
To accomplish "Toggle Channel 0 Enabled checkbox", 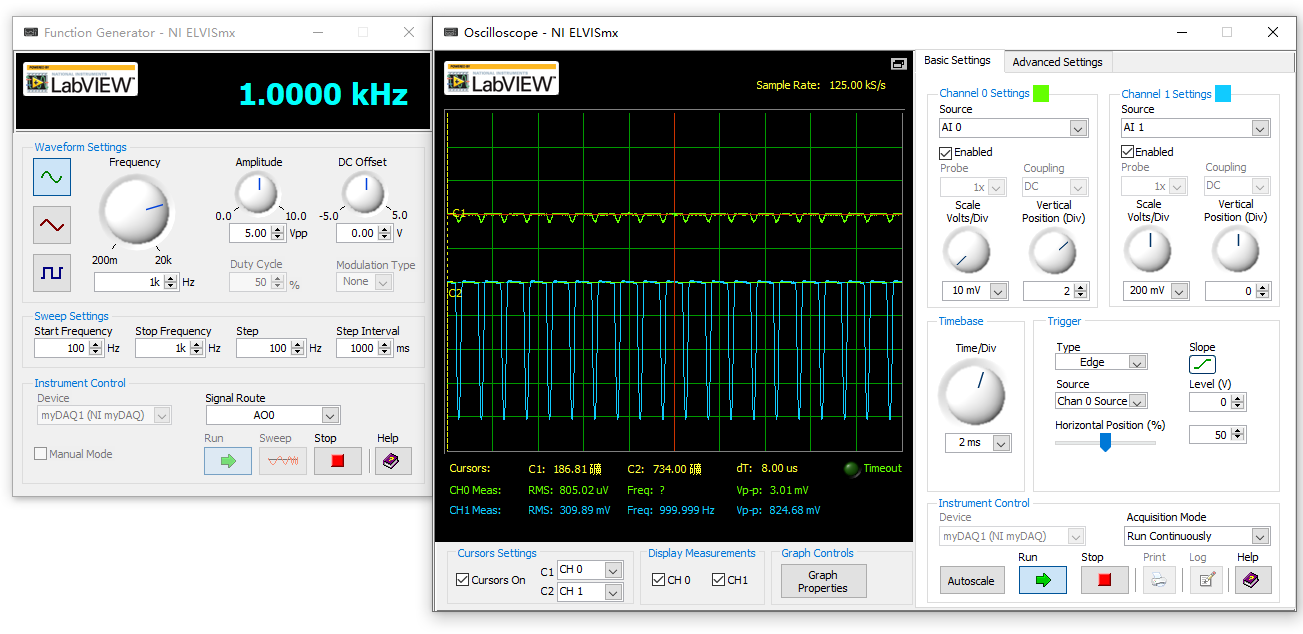I will coord(945,153).
